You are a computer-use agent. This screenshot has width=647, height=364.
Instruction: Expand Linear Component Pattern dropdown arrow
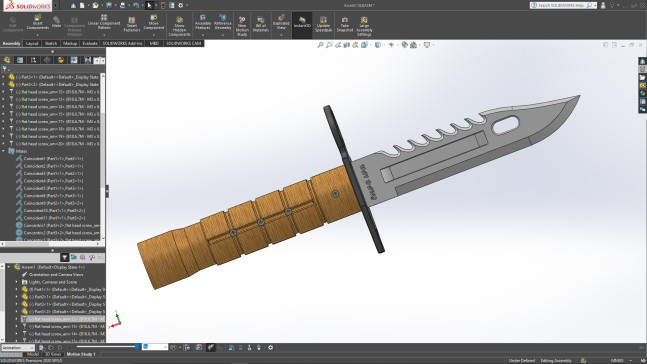click(x=104, y=35)
